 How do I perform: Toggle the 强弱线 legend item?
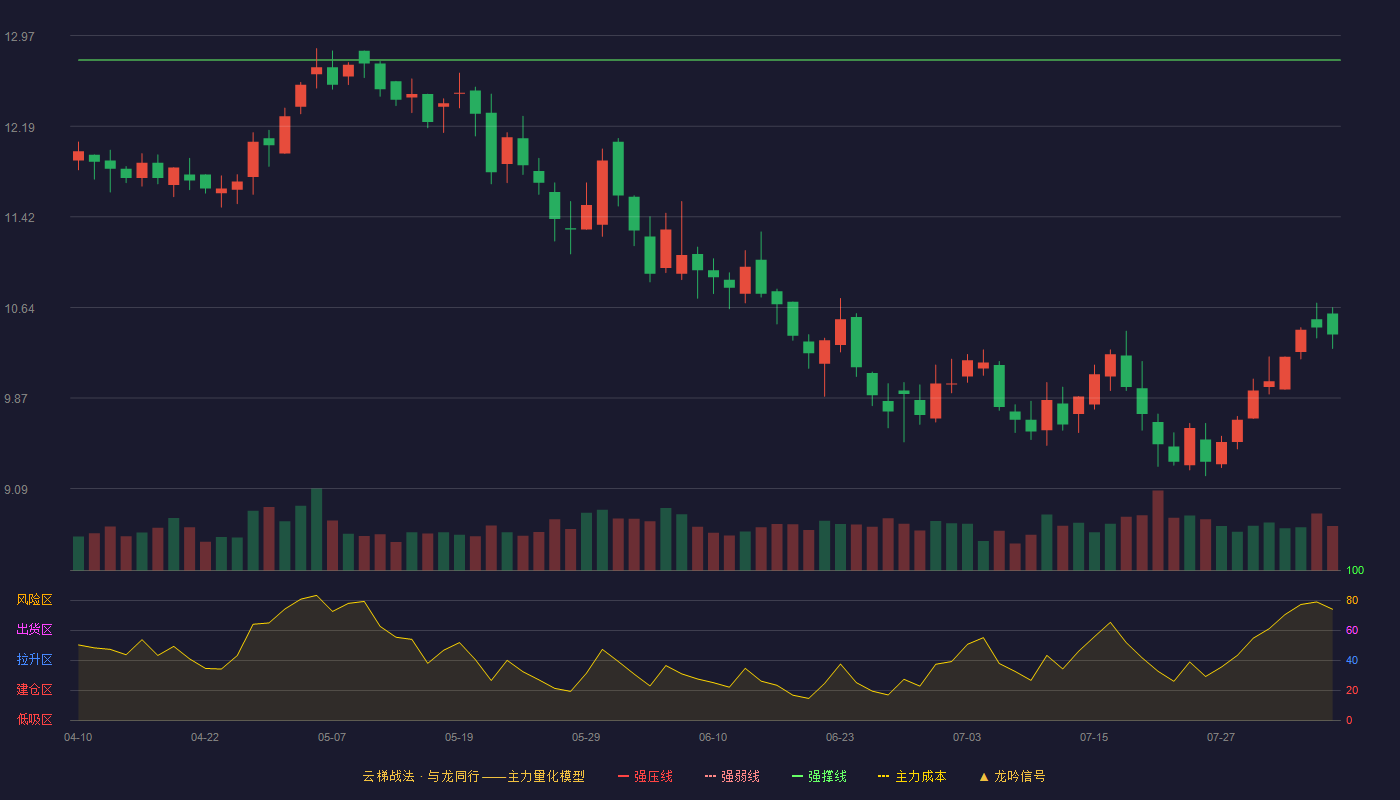pyautogui.click(x=732, y=776)
